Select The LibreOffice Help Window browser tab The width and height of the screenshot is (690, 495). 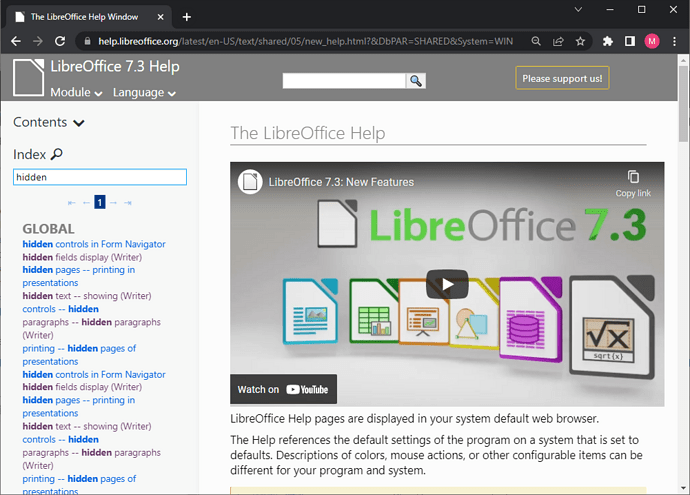[89, 17]
